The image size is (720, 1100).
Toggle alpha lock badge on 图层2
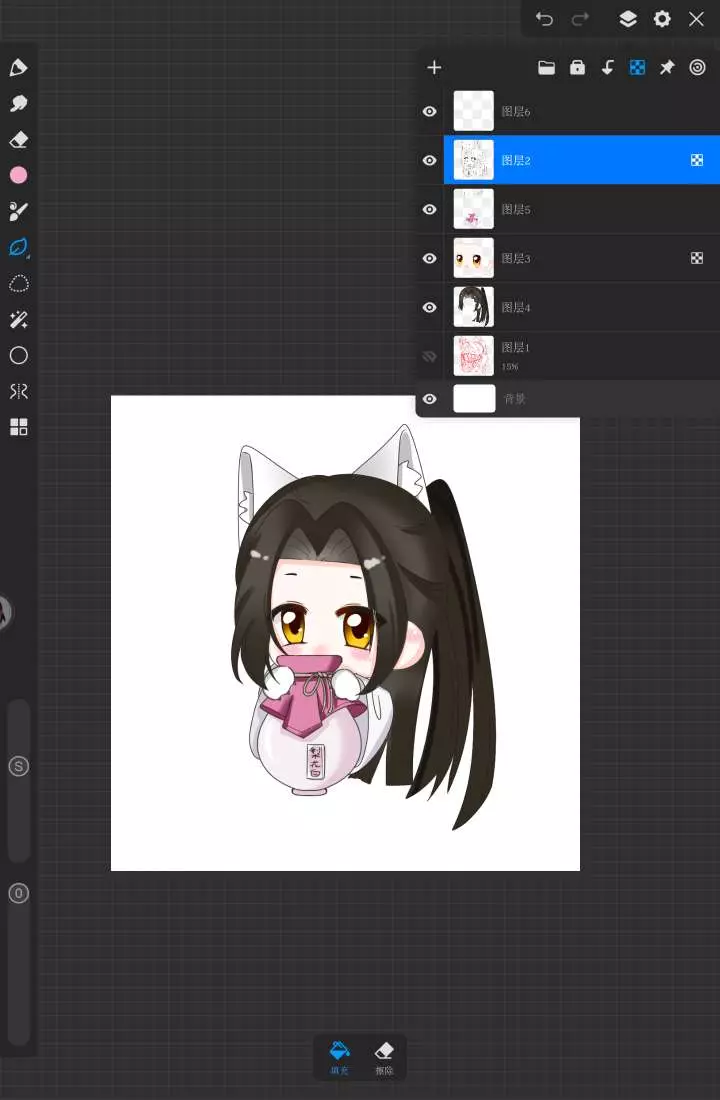pyautogui.click(x=697, y=160)
